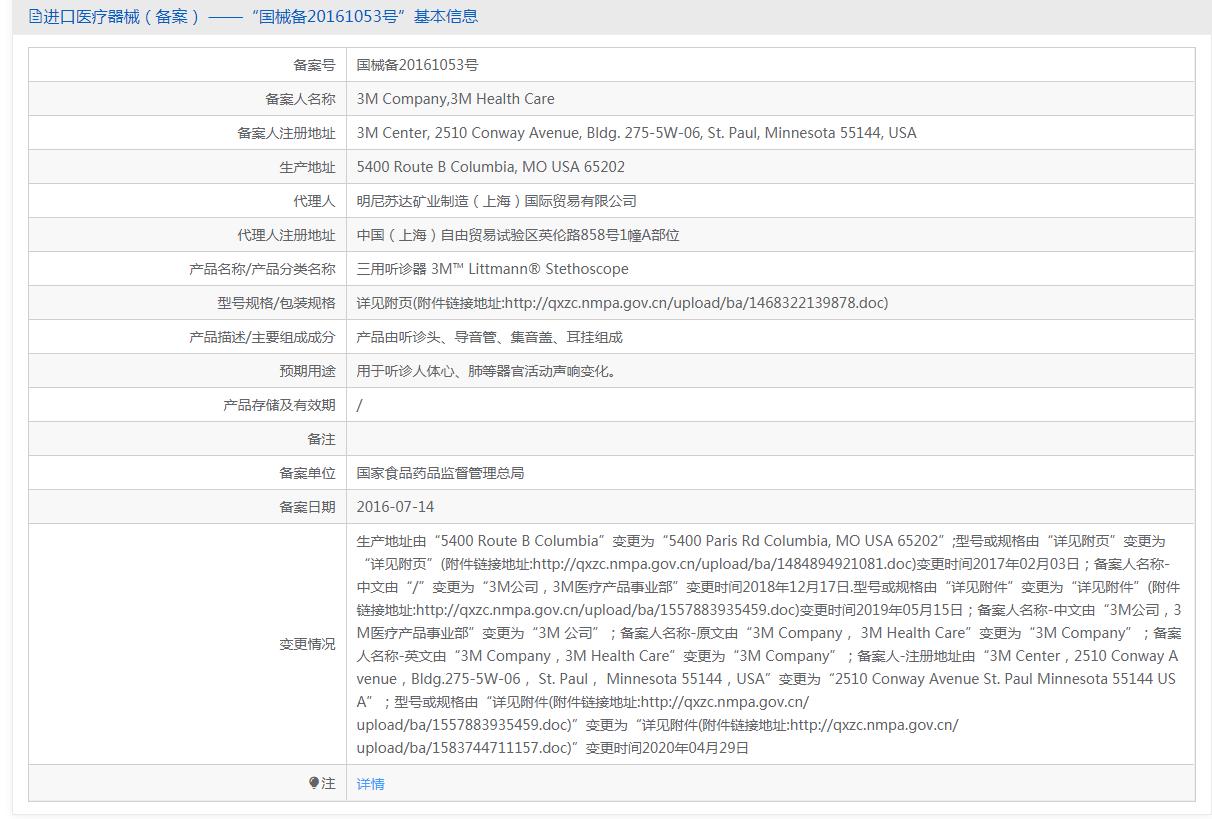Select the 备案人名称 label

click(300, 99)
